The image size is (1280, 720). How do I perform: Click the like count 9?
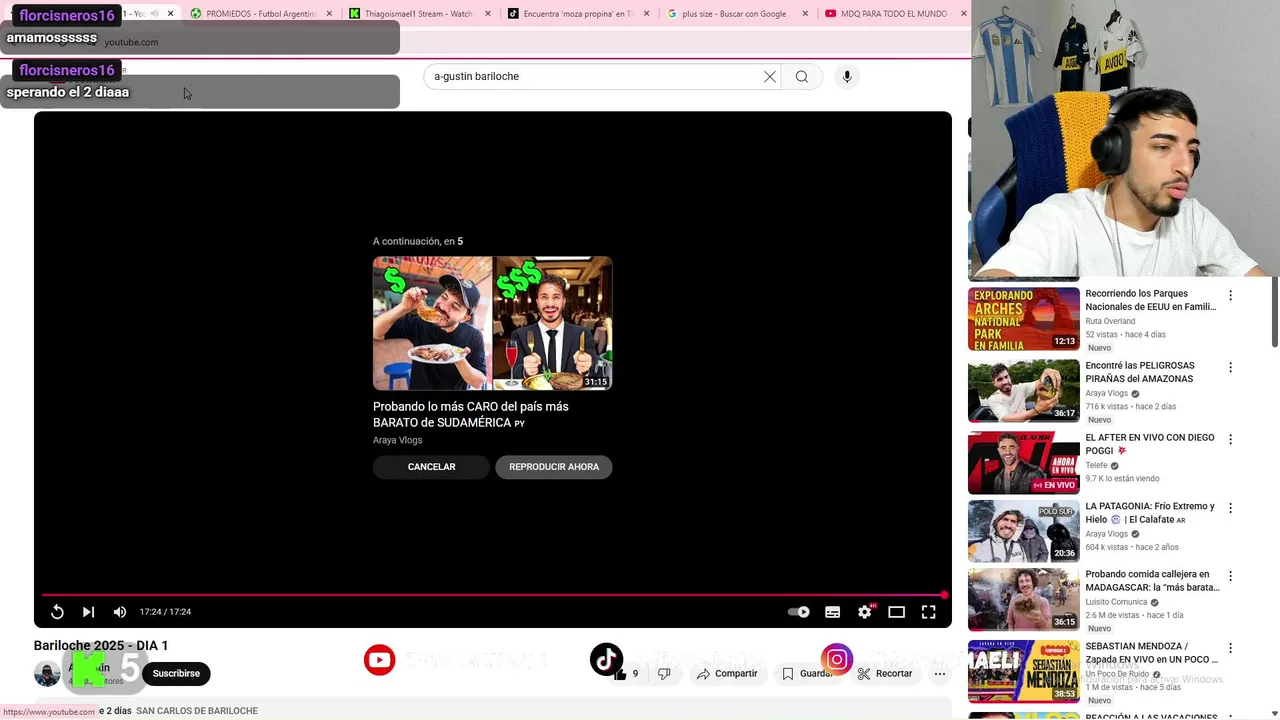pos(635,674)
